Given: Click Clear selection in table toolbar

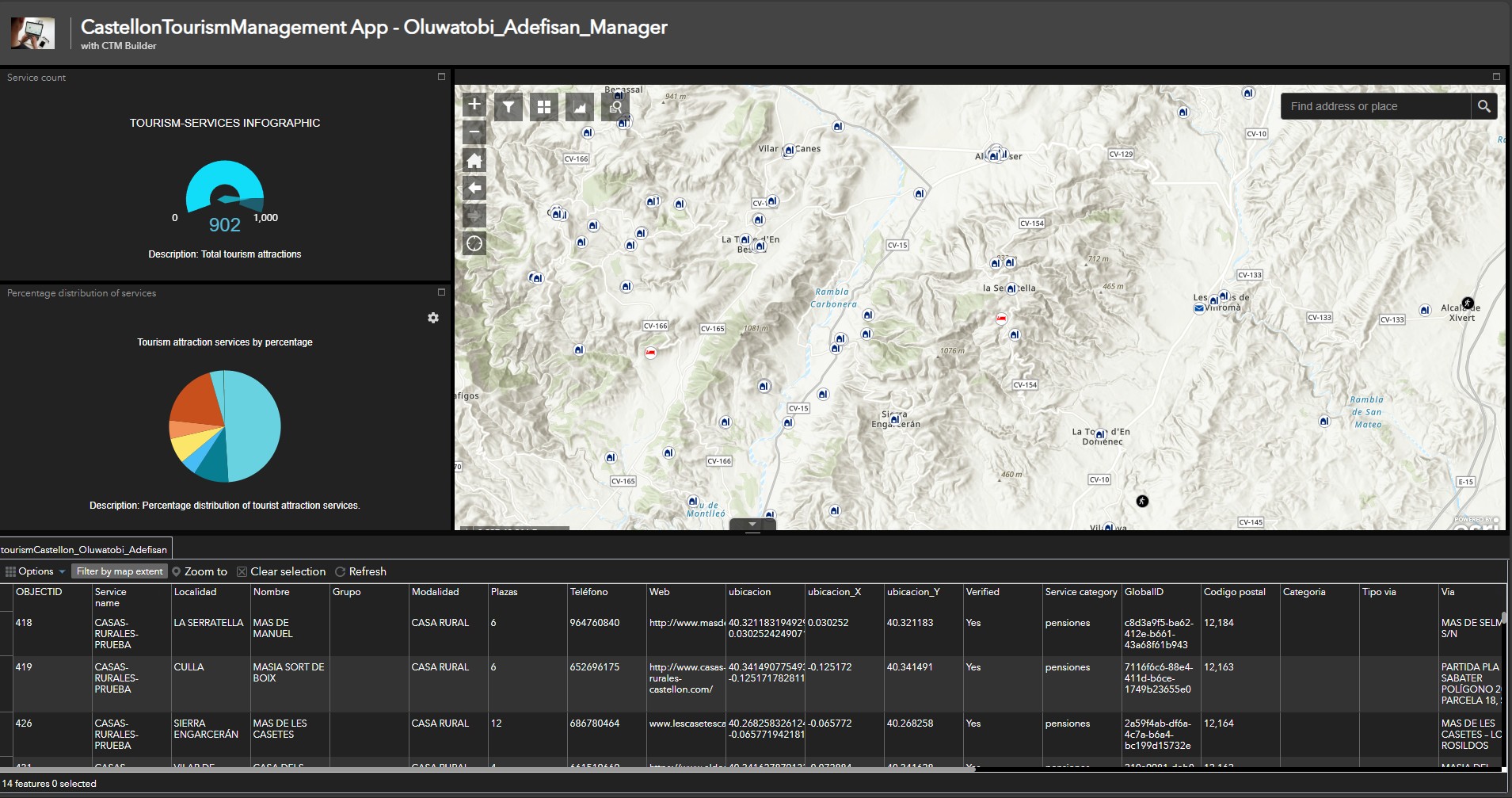Looking at the screenshot, I should [281, 571].
